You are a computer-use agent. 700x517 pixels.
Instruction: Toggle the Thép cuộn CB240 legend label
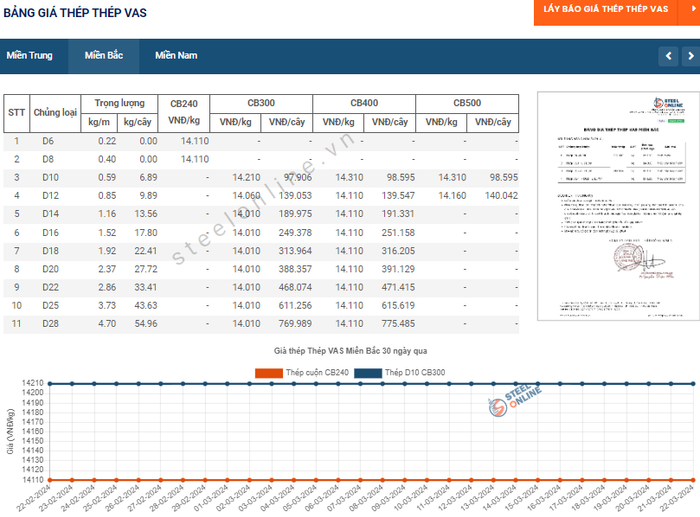(317, 372)
